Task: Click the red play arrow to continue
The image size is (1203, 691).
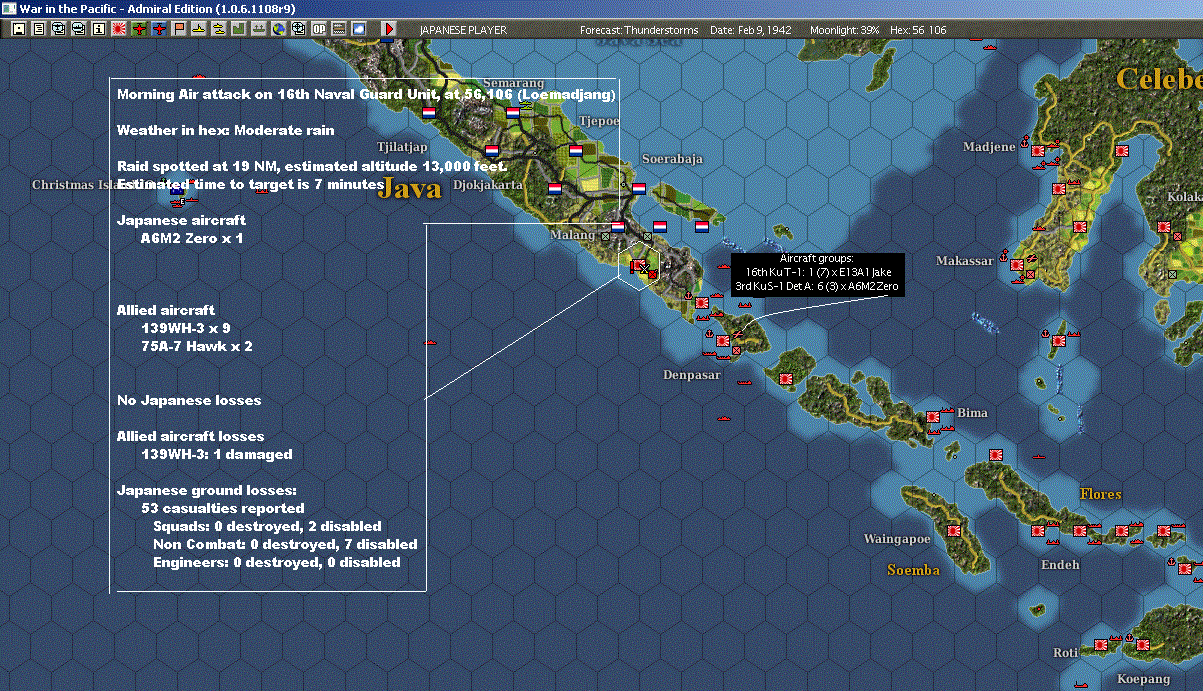Action: (x=390, y=29)
